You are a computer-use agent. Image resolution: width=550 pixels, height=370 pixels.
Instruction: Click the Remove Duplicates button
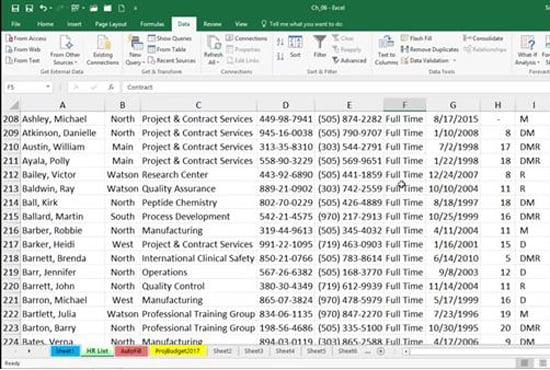click(430, 49)
